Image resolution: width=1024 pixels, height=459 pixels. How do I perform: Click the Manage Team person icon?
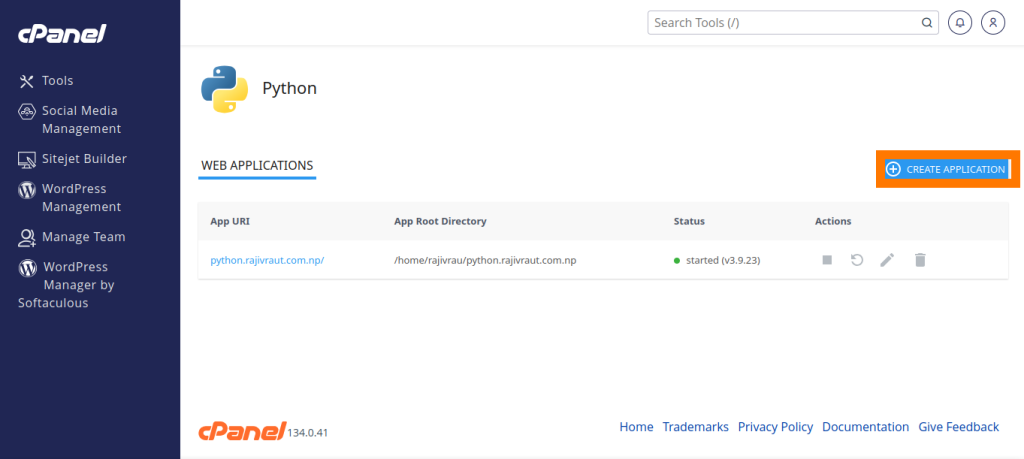click(x=26, y=238)
